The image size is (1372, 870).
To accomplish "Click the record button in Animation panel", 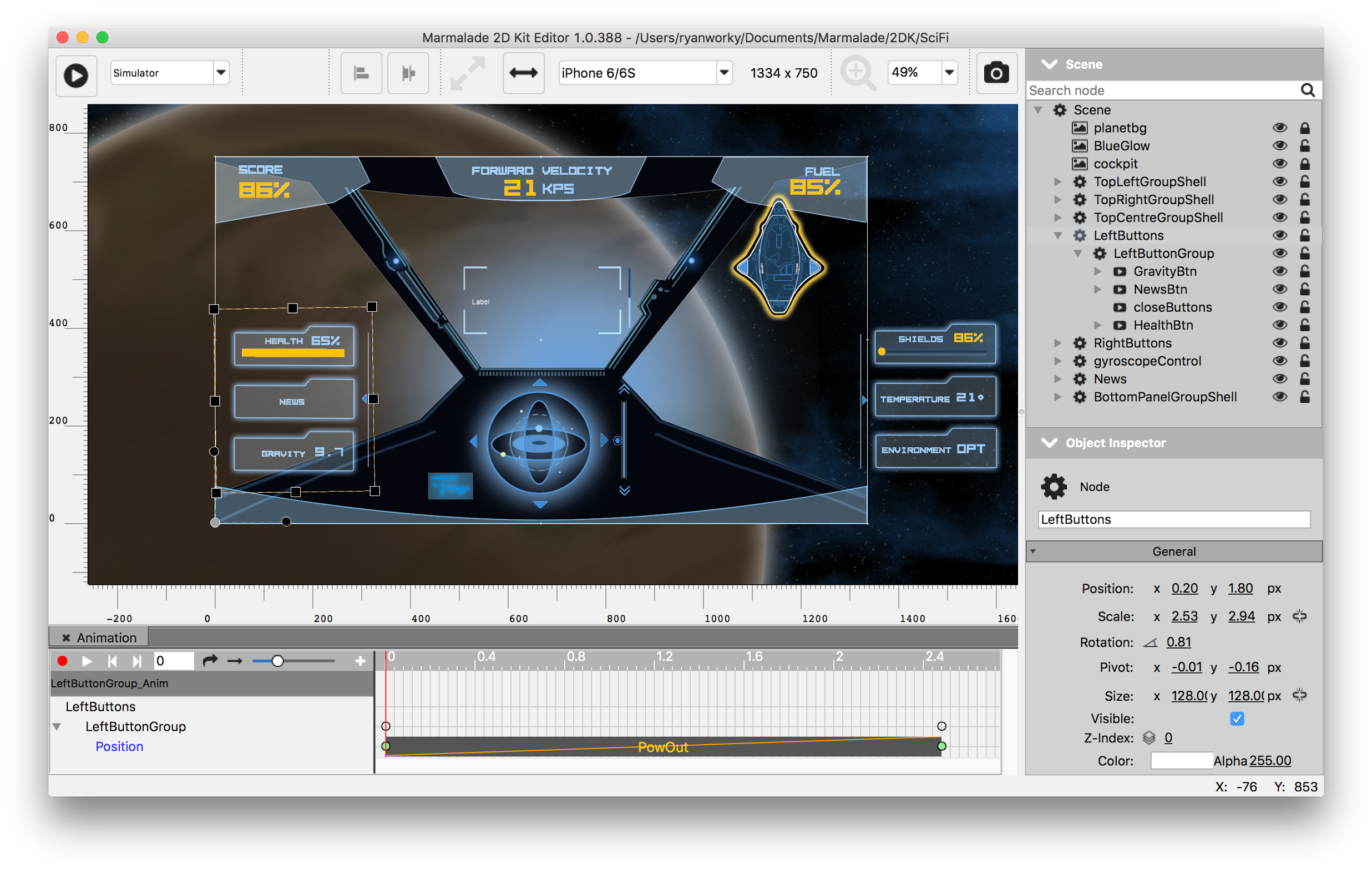I will click(x=63, y=661).
